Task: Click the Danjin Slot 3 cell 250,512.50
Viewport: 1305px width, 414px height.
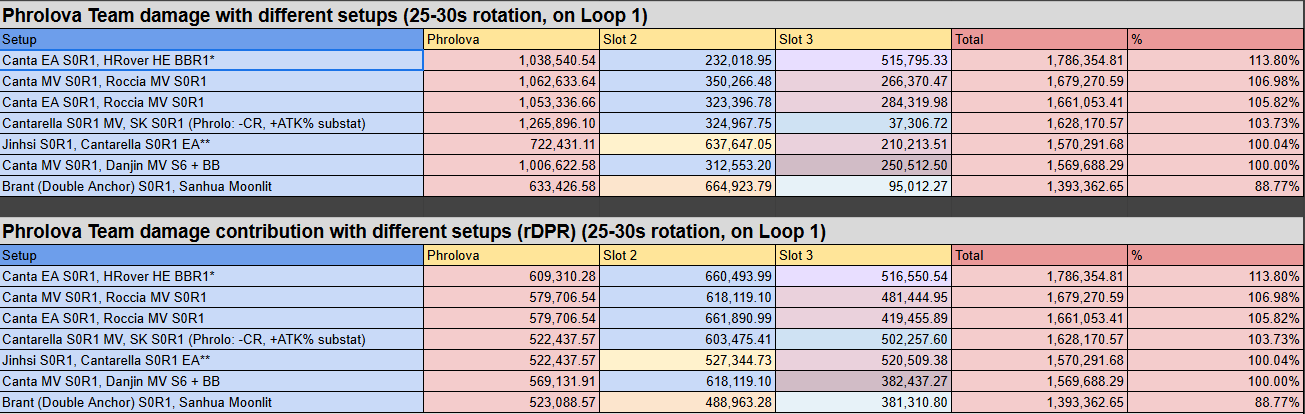Action: 864,166
